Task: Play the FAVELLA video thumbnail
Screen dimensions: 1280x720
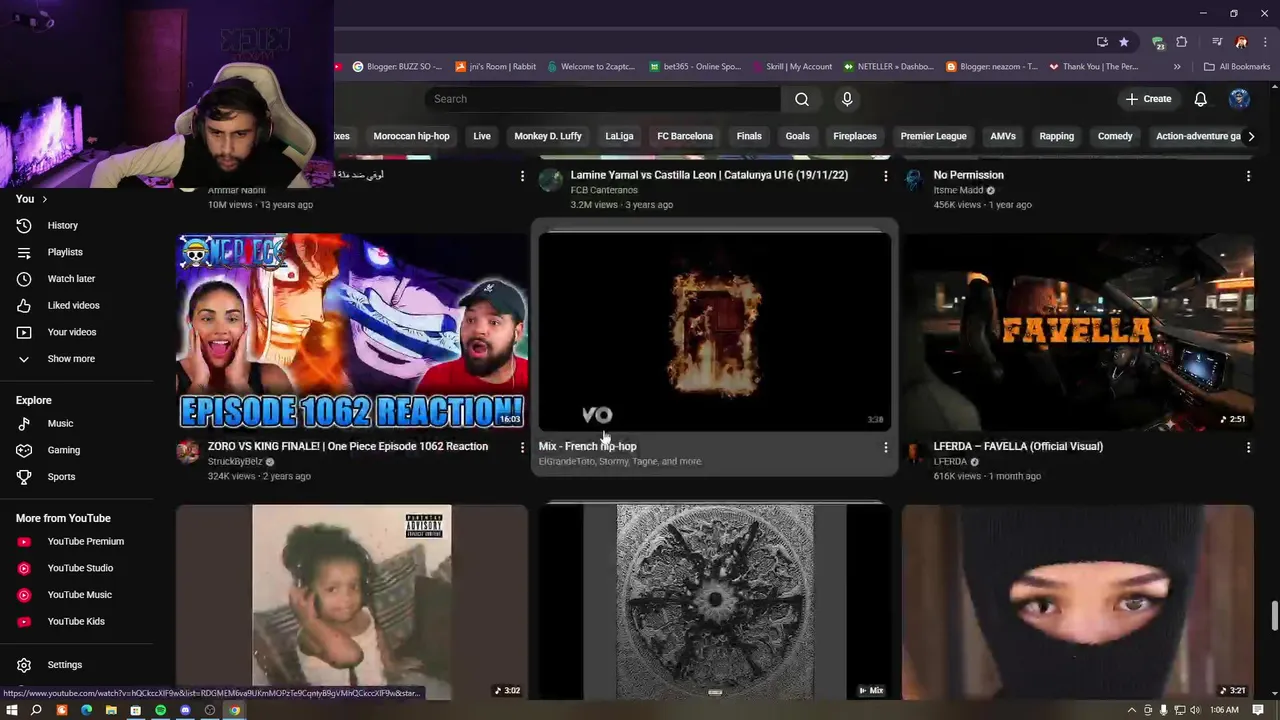Action: [x=1077, y=332]
